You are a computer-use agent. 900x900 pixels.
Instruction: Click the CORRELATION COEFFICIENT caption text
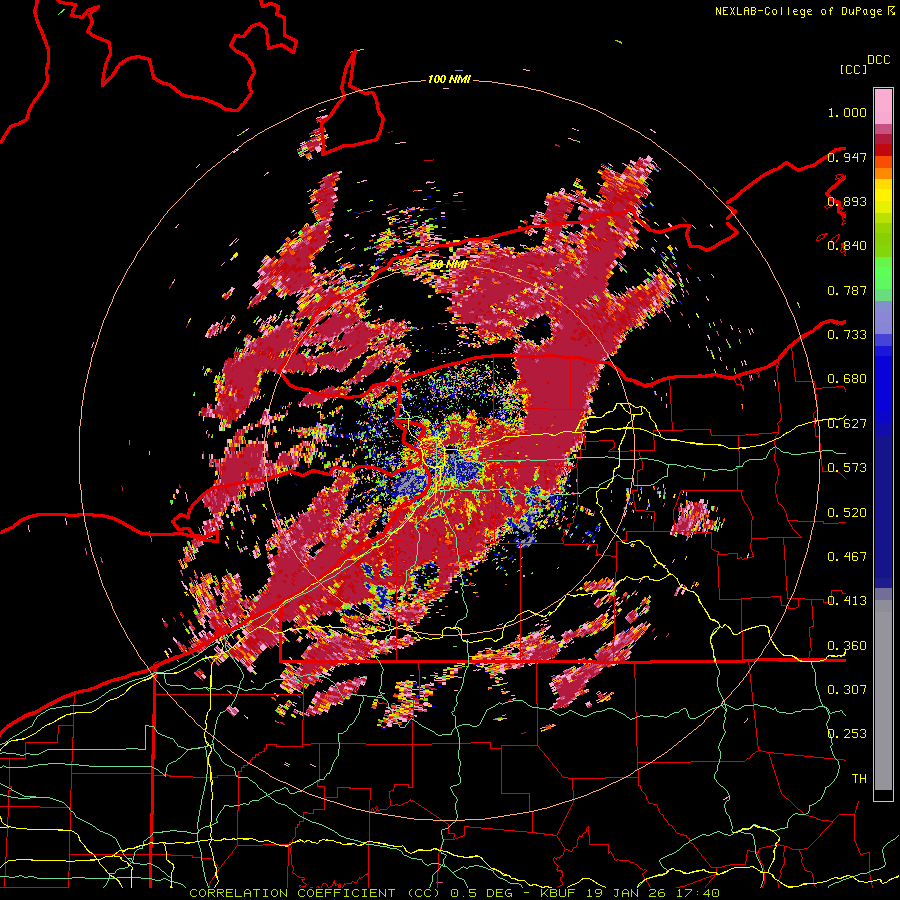[292, 893]
